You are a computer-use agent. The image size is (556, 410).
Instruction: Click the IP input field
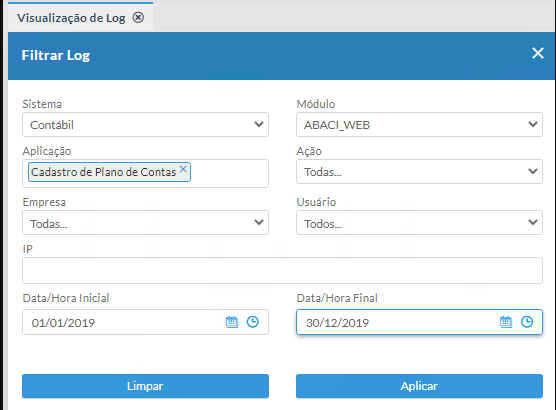[282, 271]
